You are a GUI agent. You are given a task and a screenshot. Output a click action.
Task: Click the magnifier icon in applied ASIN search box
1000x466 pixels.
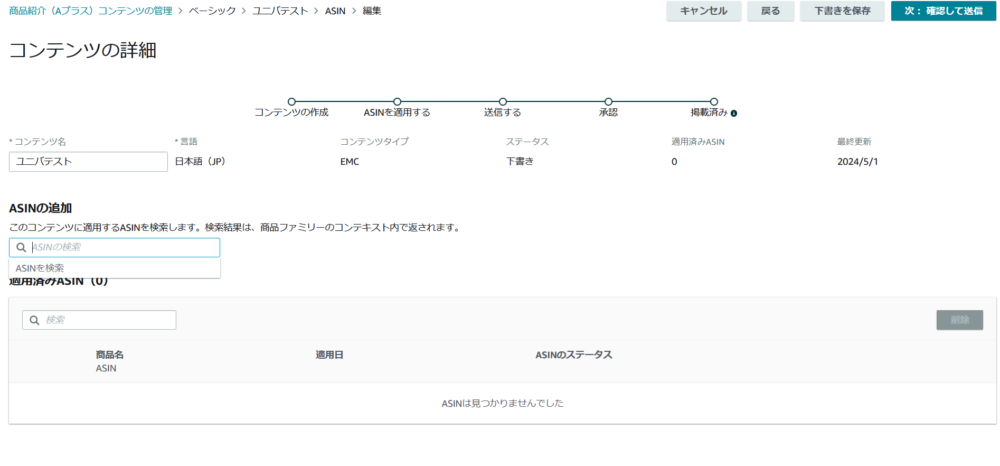tap(34, 320)
